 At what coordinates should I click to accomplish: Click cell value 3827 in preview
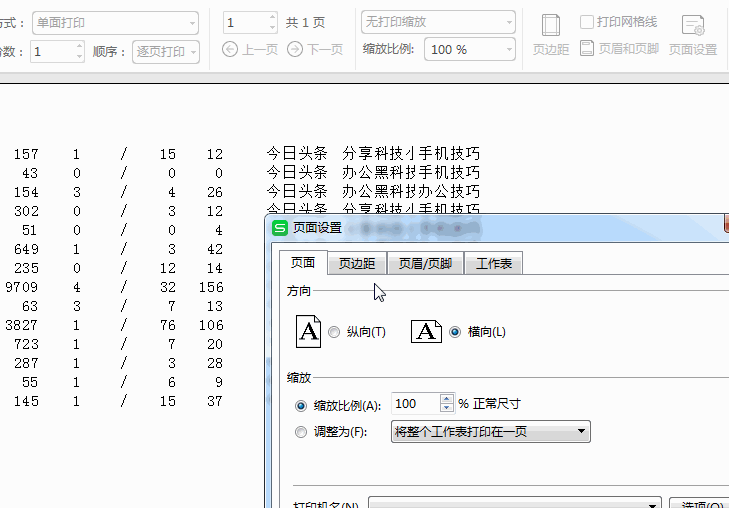pyautogui.click(x=21, y=325)
